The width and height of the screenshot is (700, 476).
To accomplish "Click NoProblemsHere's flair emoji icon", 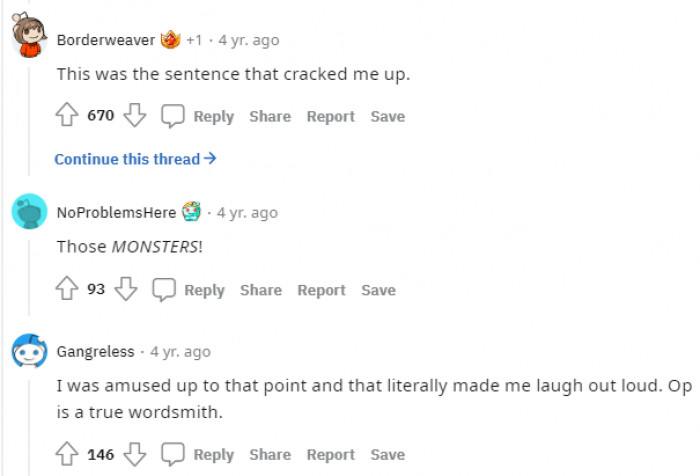I will [192, 212].
